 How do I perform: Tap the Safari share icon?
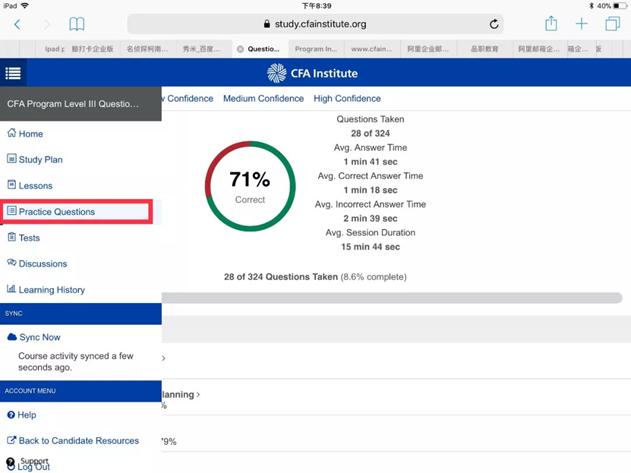[x=550, y=24]
